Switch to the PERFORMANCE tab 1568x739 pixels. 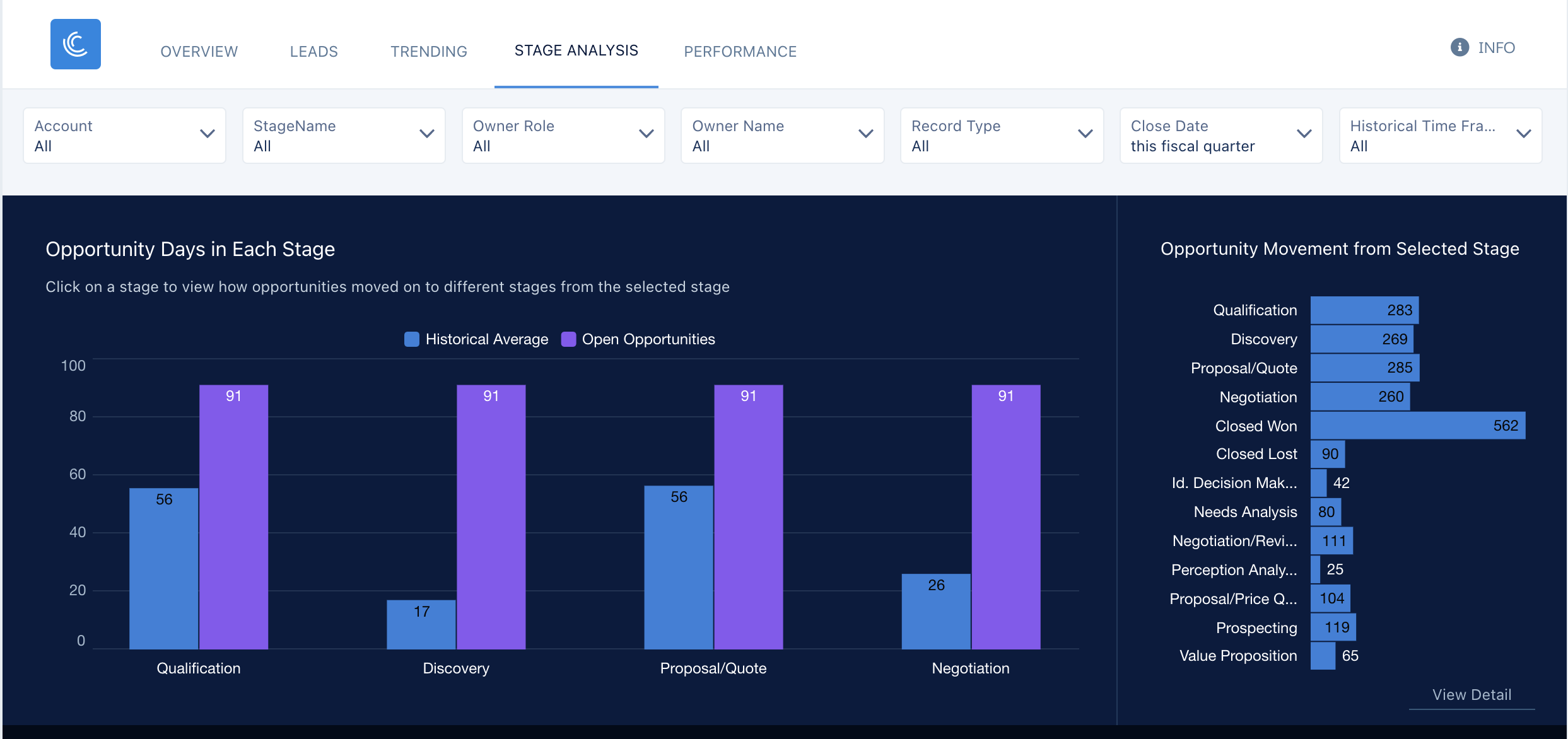coord(740,51)
